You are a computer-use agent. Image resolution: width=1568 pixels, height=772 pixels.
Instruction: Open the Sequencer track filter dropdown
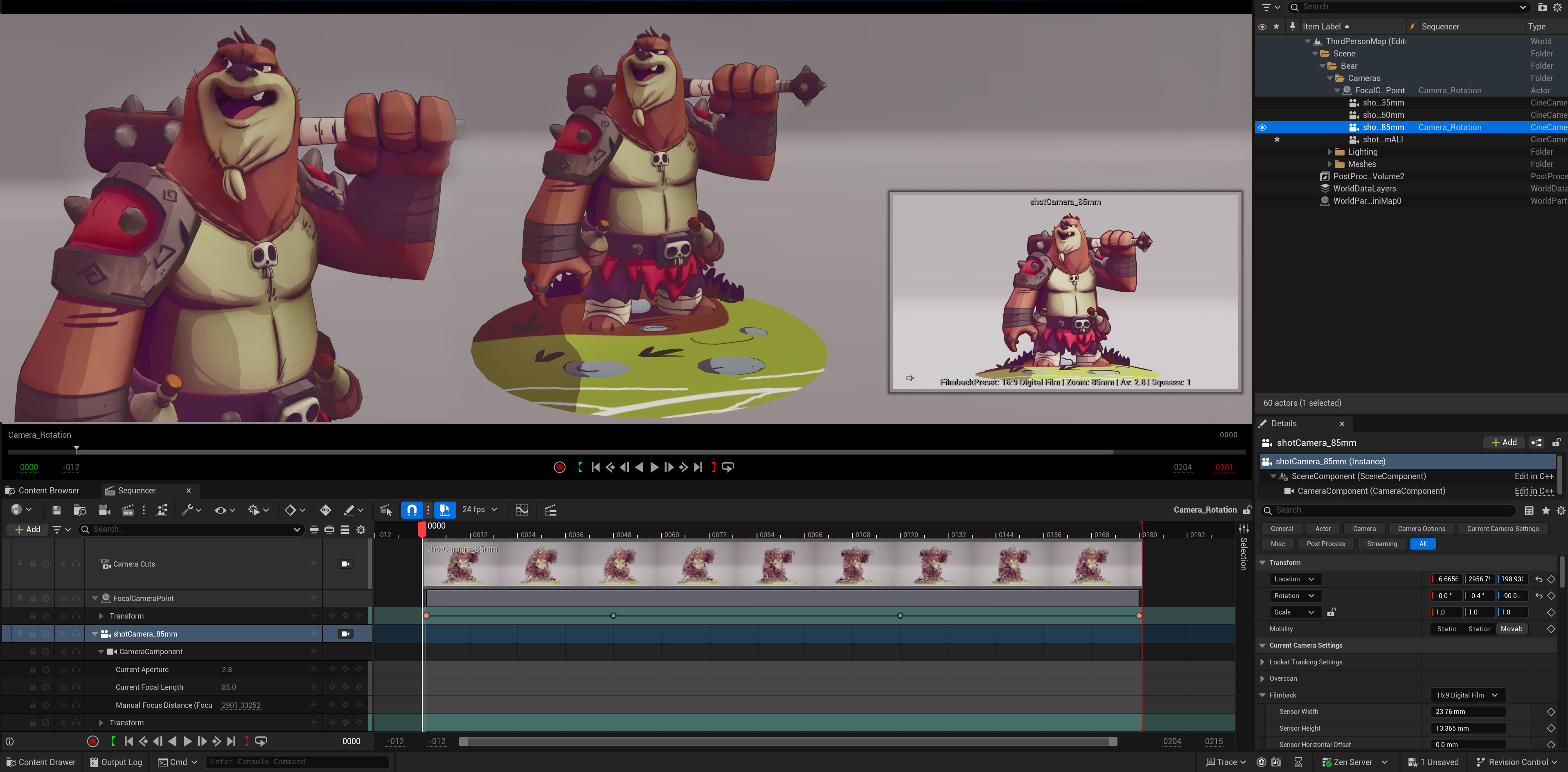61,529
